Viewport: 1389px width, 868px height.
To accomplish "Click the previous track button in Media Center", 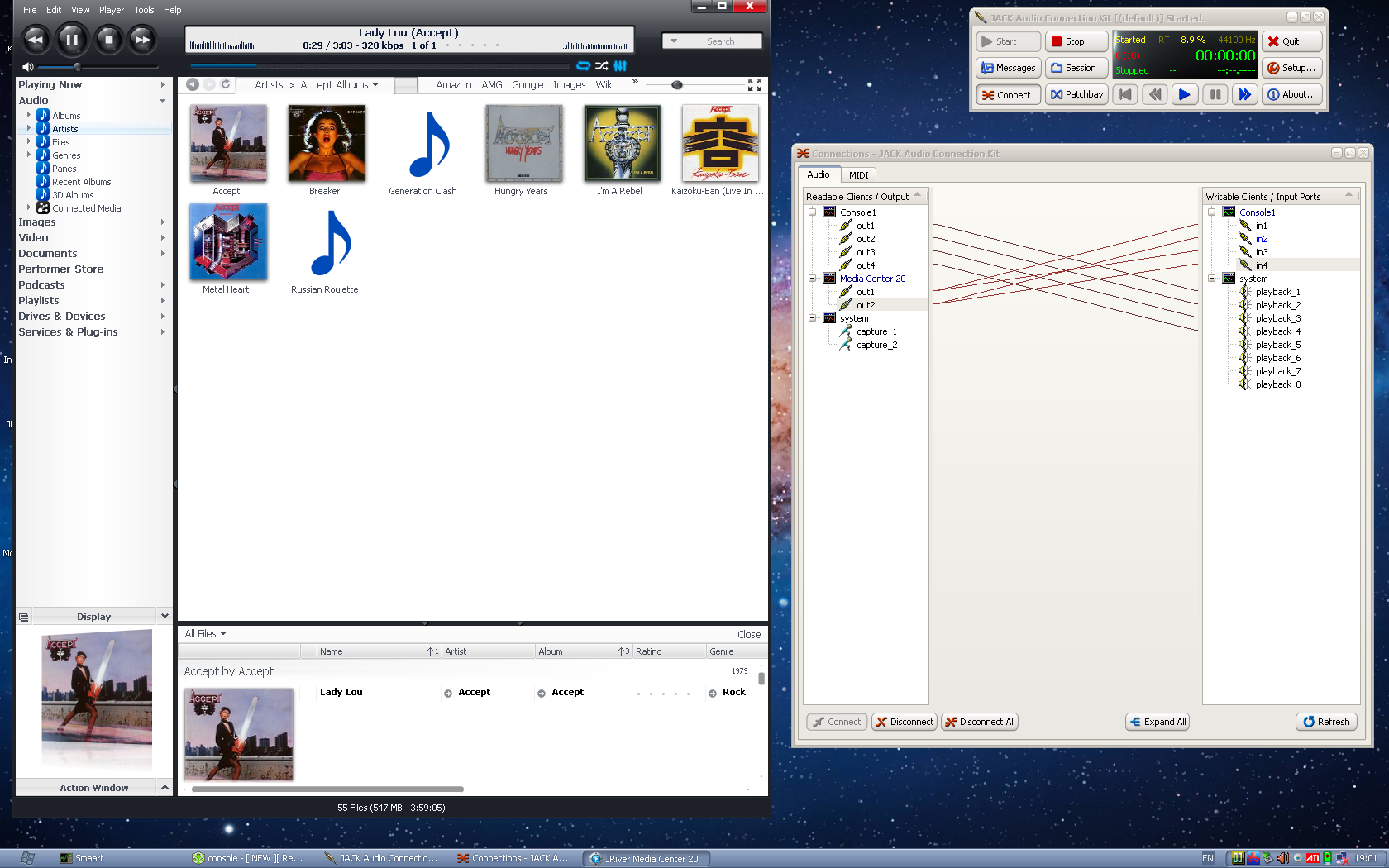I will [x=36, y=39].
